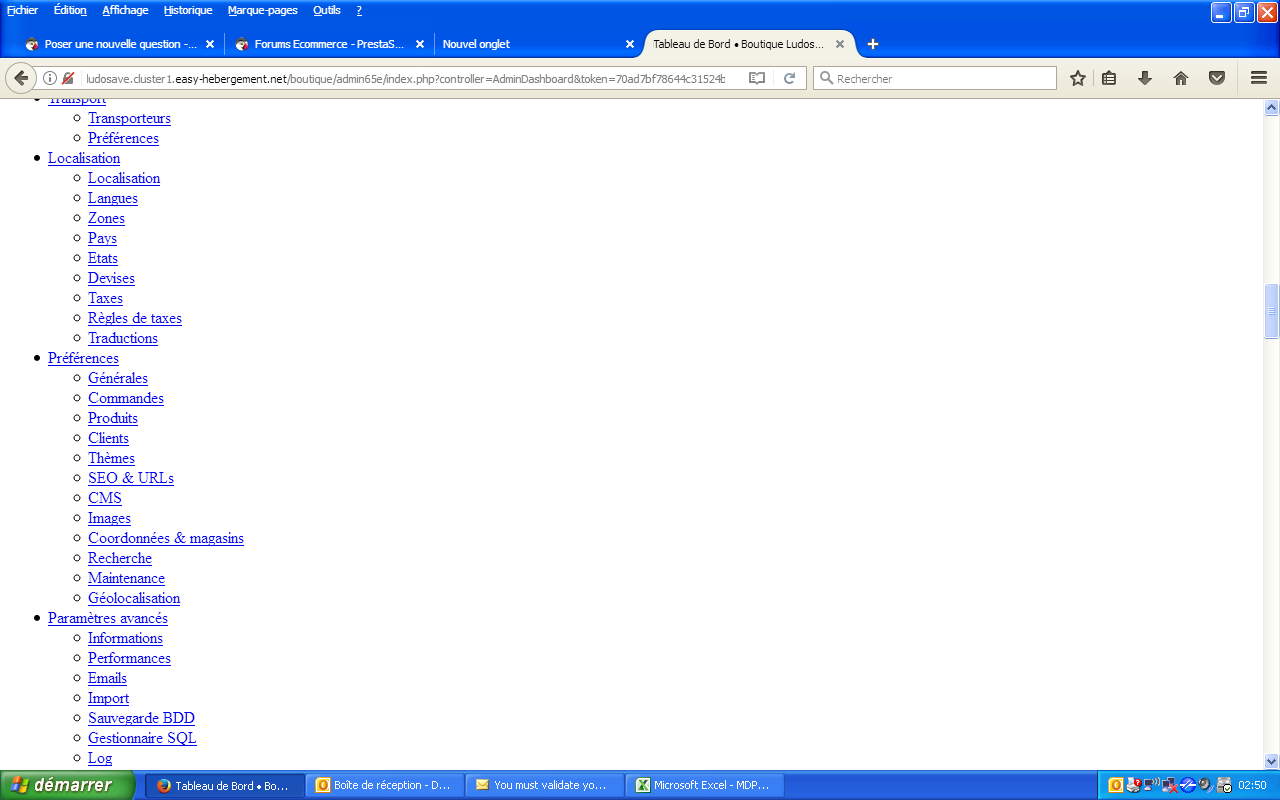
Task: Open Préférences link under Transport
Action: (x=123, y=138)
